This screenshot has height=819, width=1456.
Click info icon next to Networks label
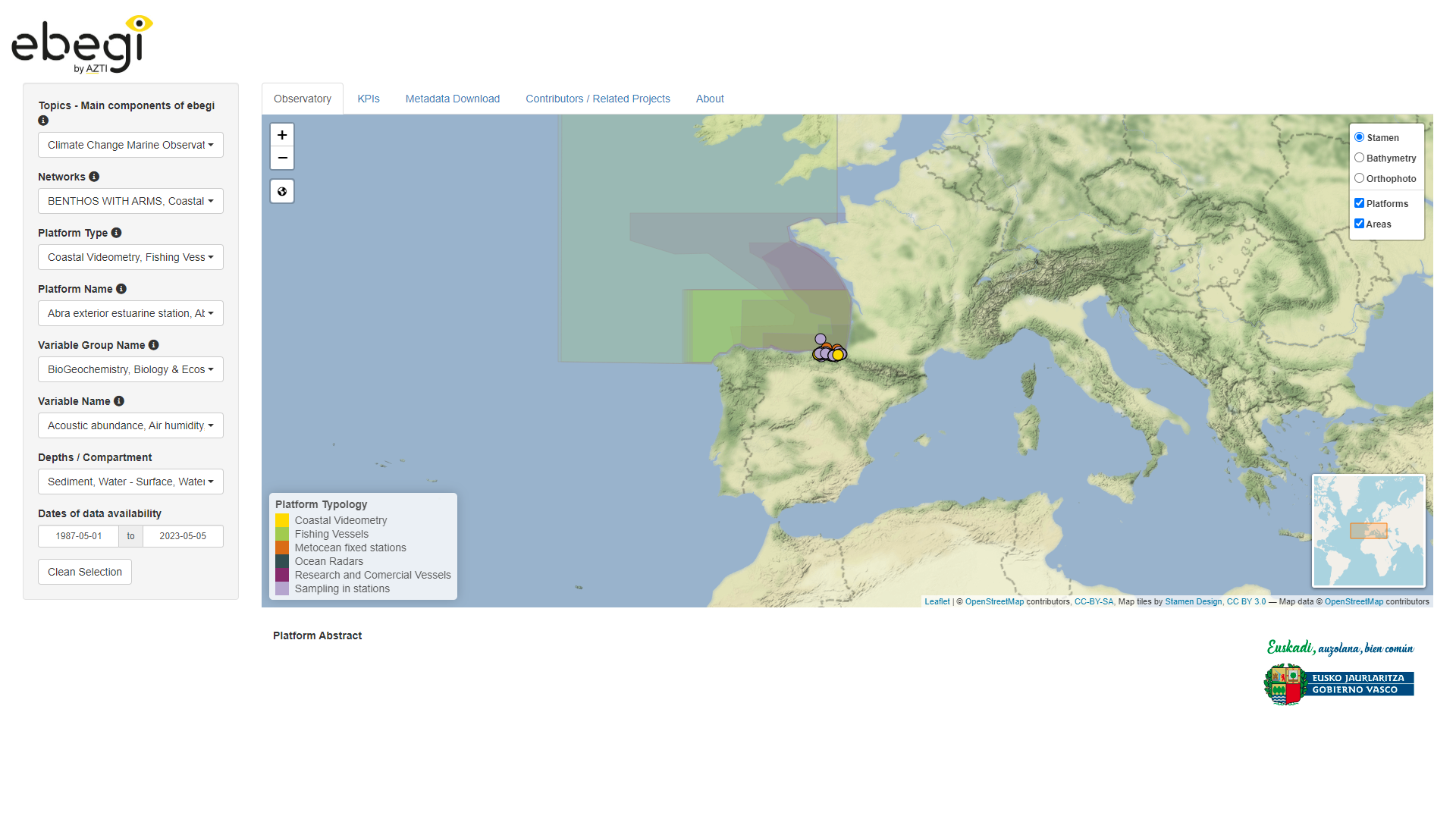click(94, 177)
